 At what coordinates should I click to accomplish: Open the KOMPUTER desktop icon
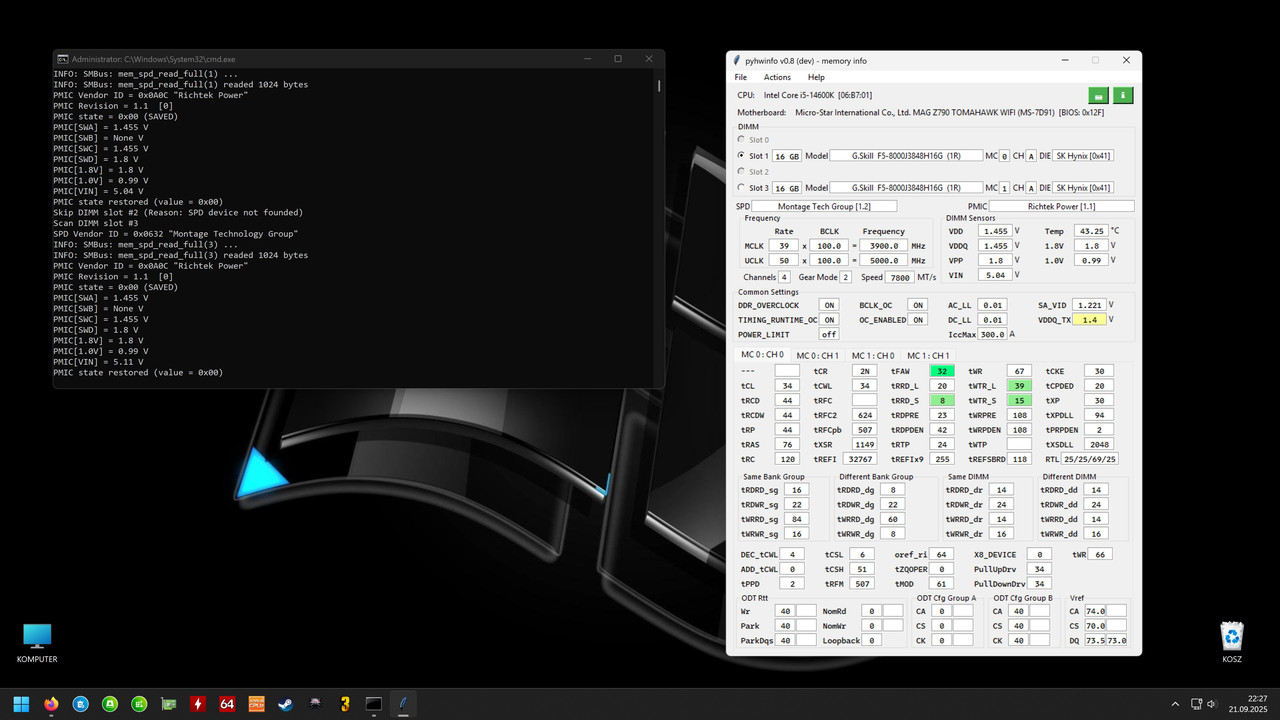(x=37, y=642)
